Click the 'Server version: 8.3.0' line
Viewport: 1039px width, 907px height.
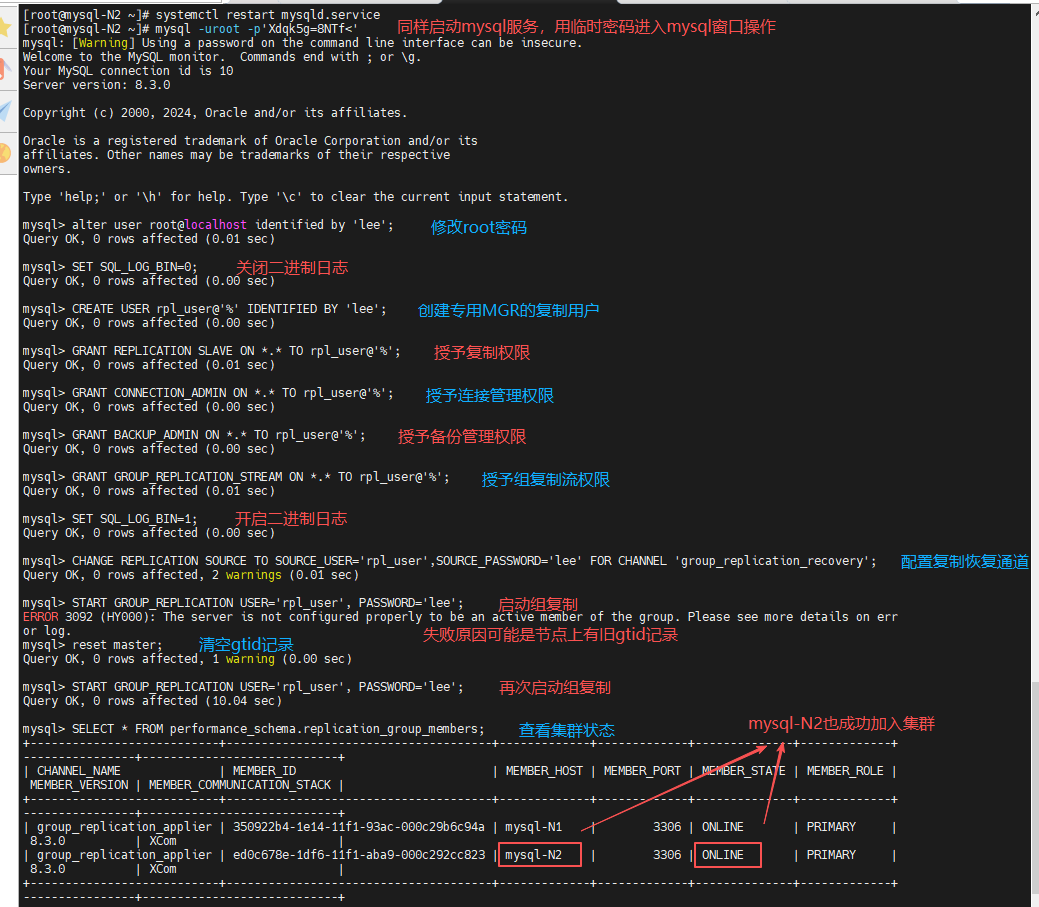pyautogui.click(x=97, y=85)
